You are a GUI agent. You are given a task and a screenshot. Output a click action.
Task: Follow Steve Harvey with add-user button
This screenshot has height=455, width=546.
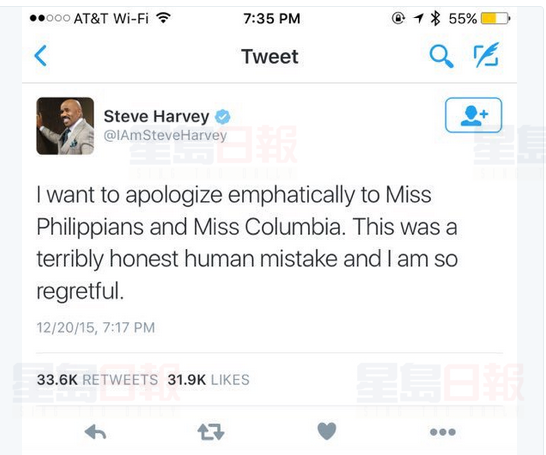tap(473, 115)
